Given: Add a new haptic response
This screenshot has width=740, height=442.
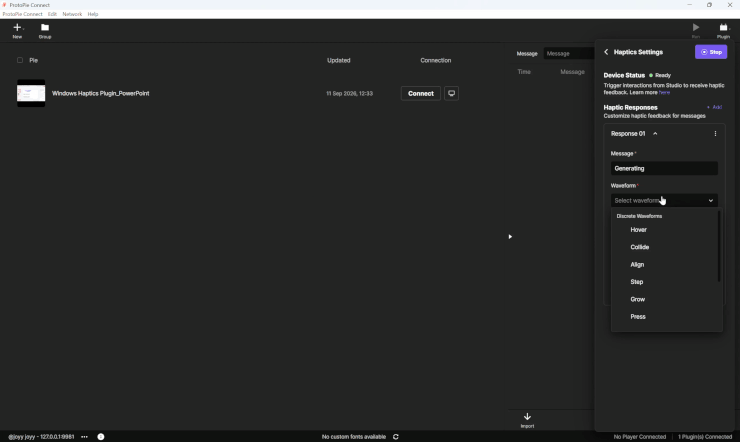Looking at the screenshot, I should click(x=715, y=107).
